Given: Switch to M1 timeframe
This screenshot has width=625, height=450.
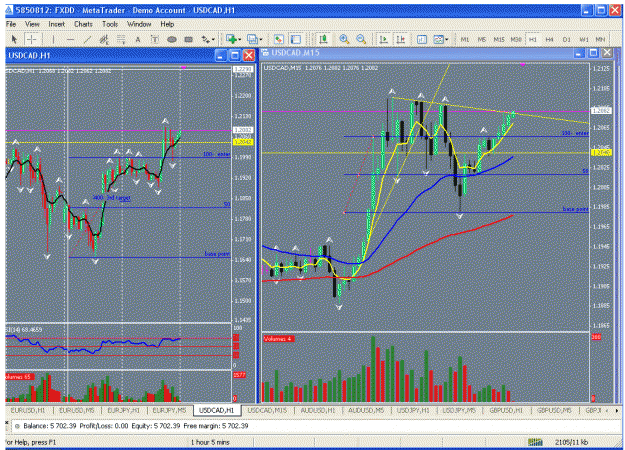Looking at the screenshot, I should pyautogui.click(x=465, y=39).
